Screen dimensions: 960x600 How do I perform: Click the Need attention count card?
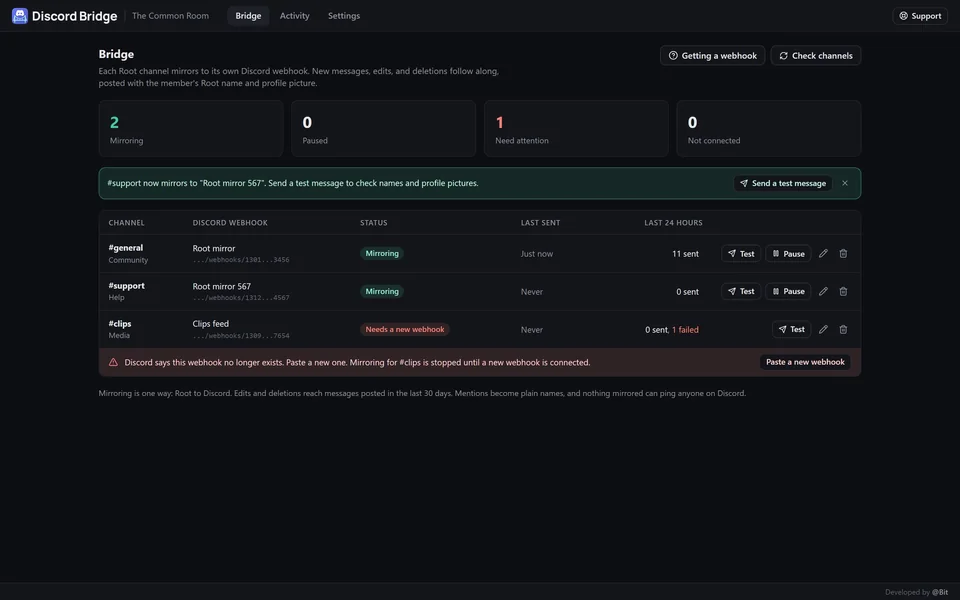(x=576, y=129)
